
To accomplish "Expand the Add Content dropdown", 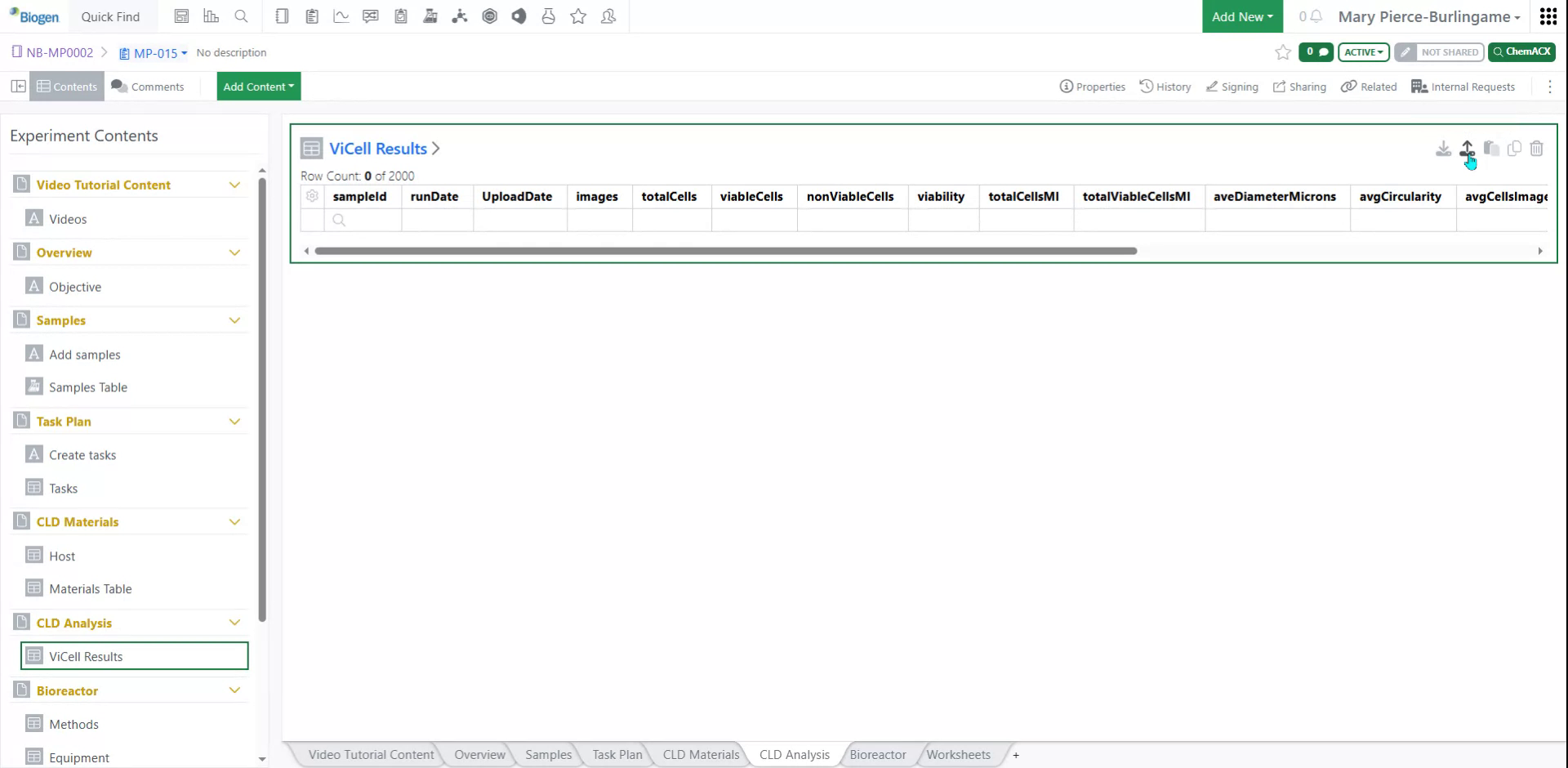I will (258, 86).
